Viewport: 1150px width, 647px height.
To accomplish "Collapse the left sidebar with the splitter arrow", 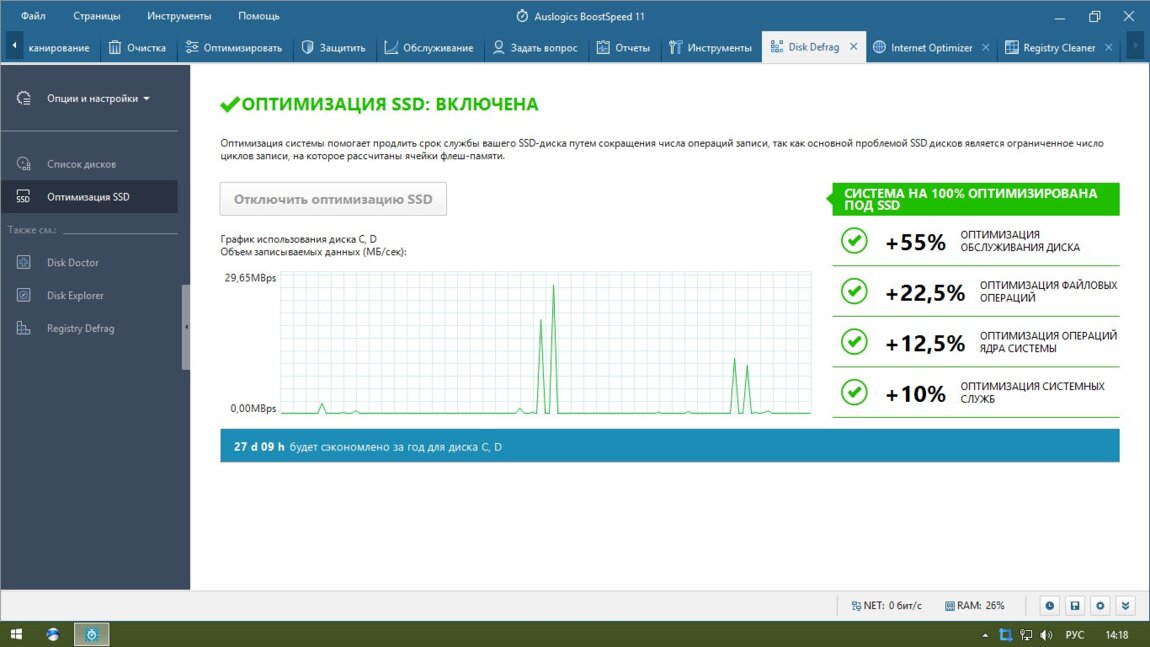I will pos(186,327).
